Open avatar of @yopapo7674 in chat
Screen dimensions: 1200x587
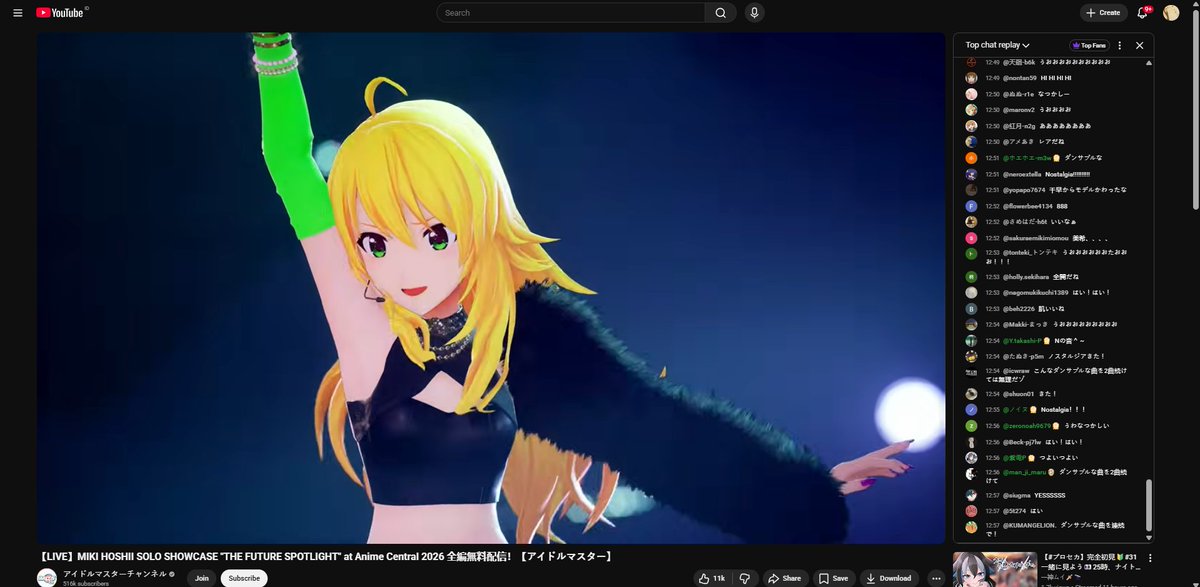coord(971,190)
